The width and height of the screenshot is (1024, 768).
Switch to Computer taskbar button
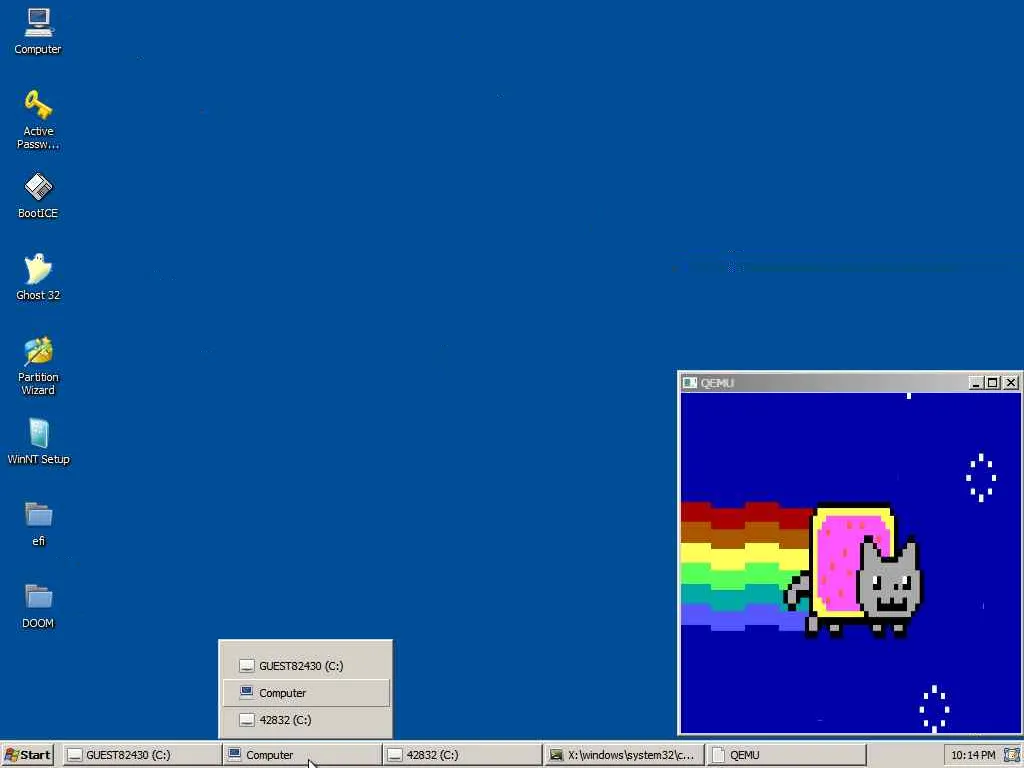click(302, 755)
